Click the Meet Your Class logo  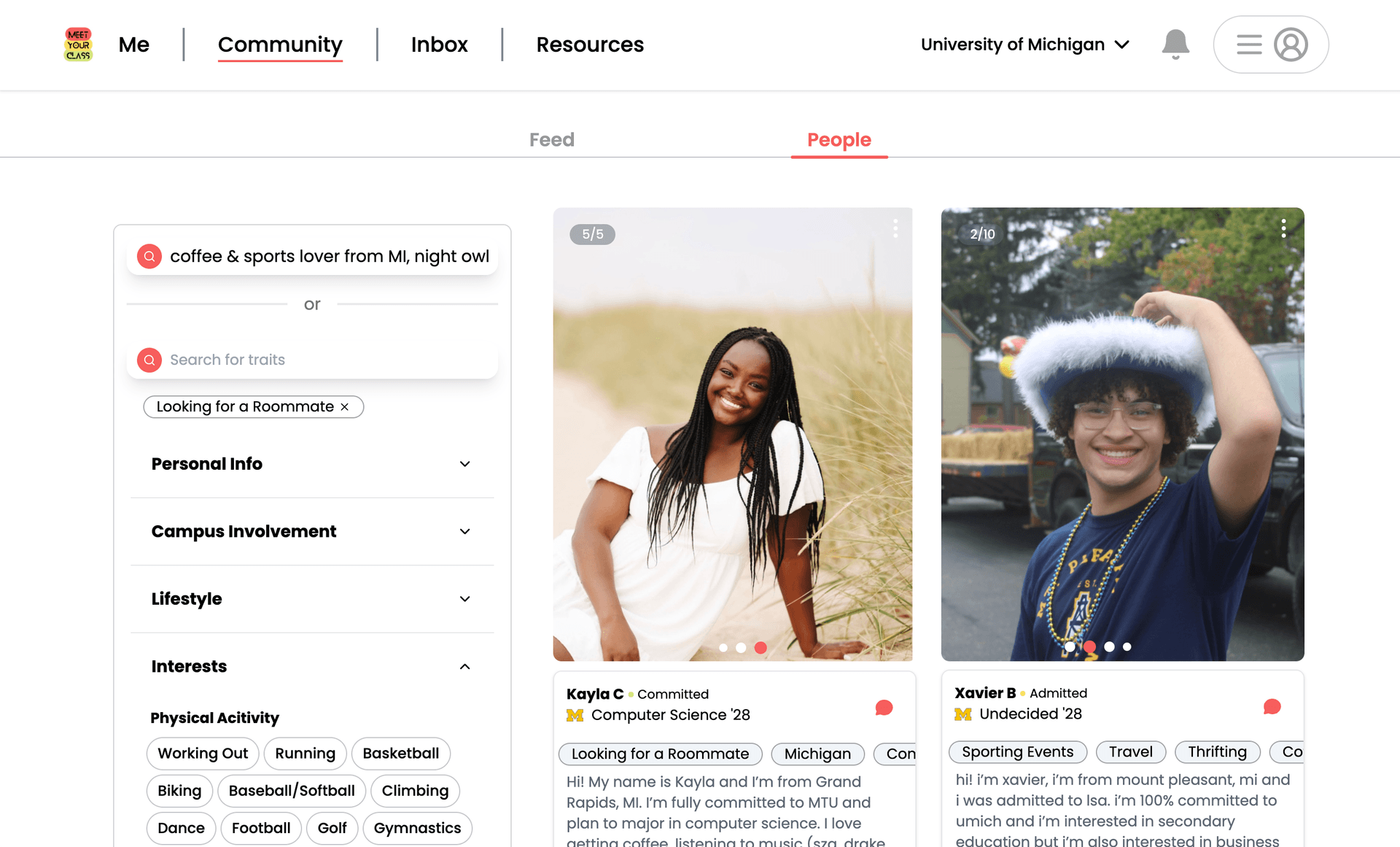pos(78,45)
